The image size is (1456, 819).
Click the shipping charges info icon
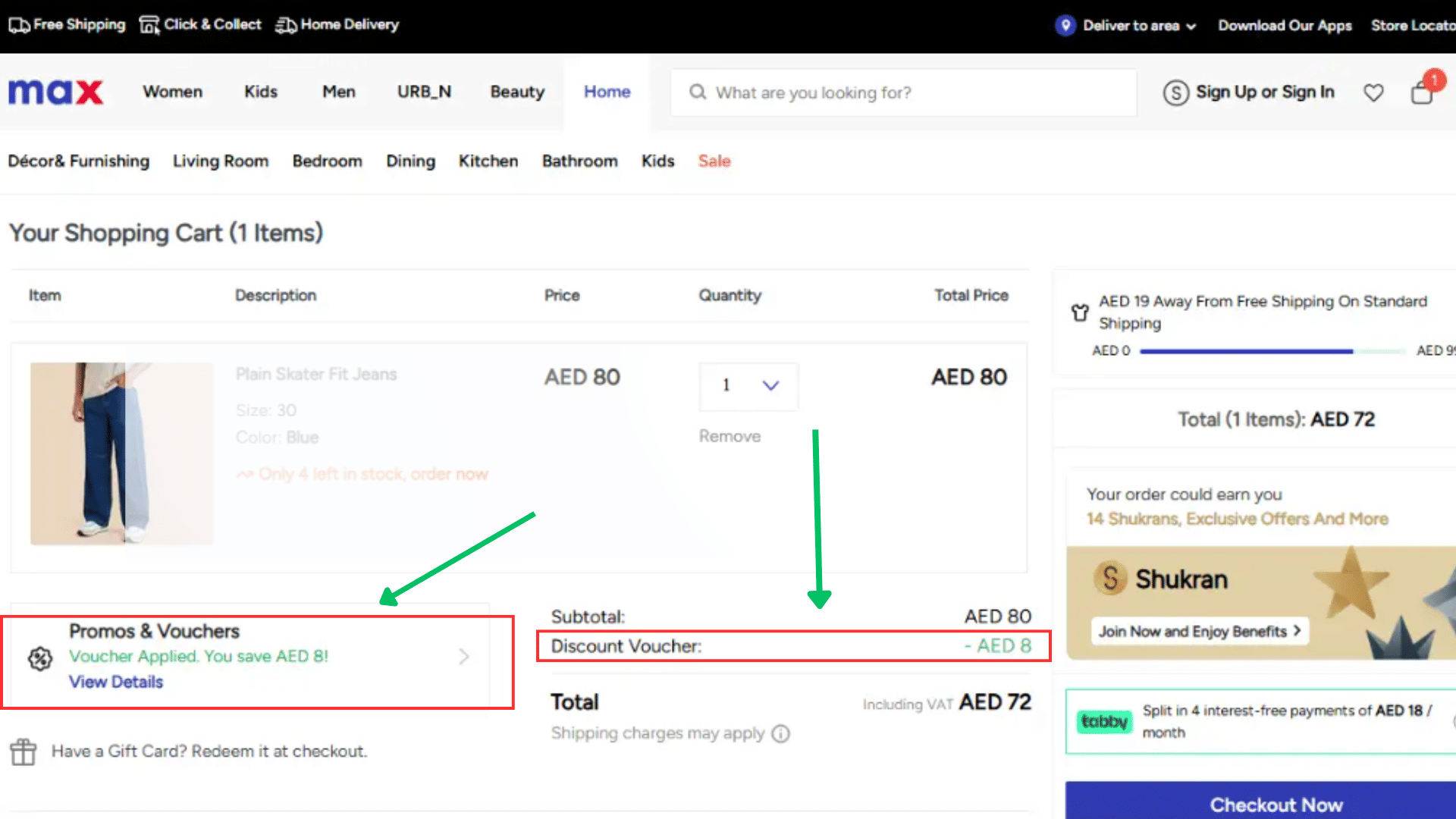click(780, 733)
